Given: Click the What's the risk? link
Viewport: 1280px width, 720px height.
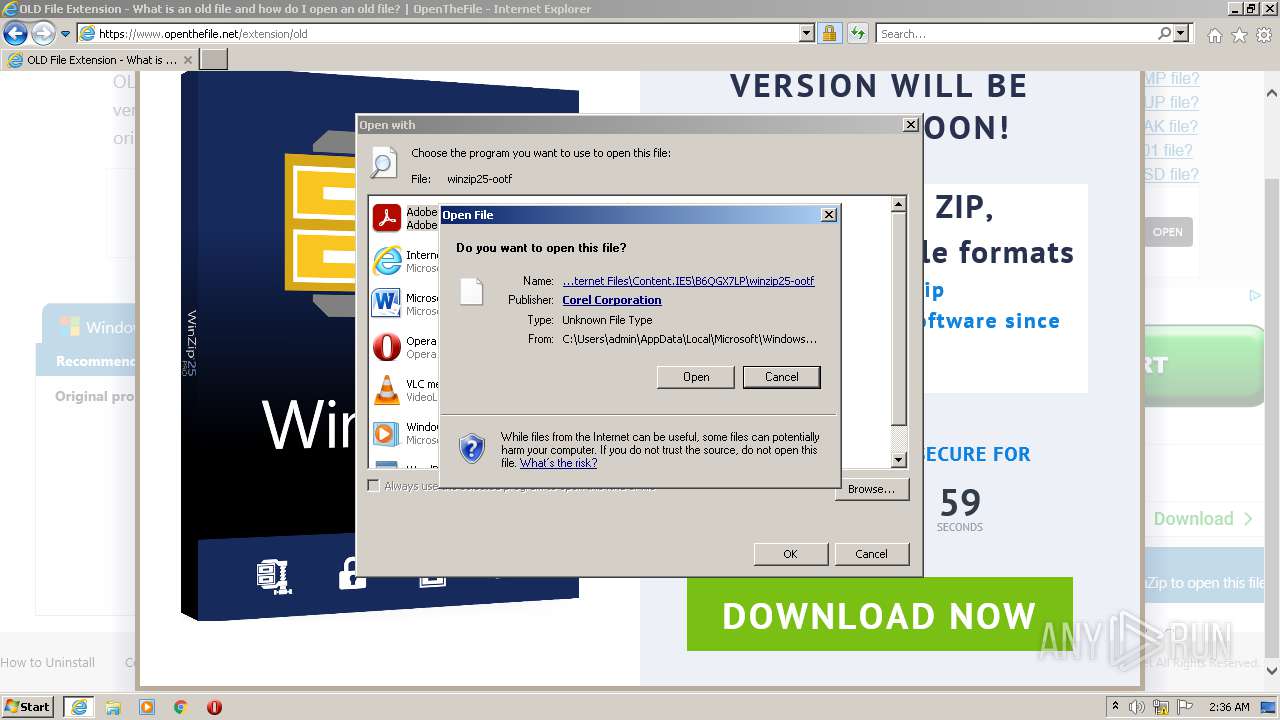Looking at the screenshot, I should (558, 463).
